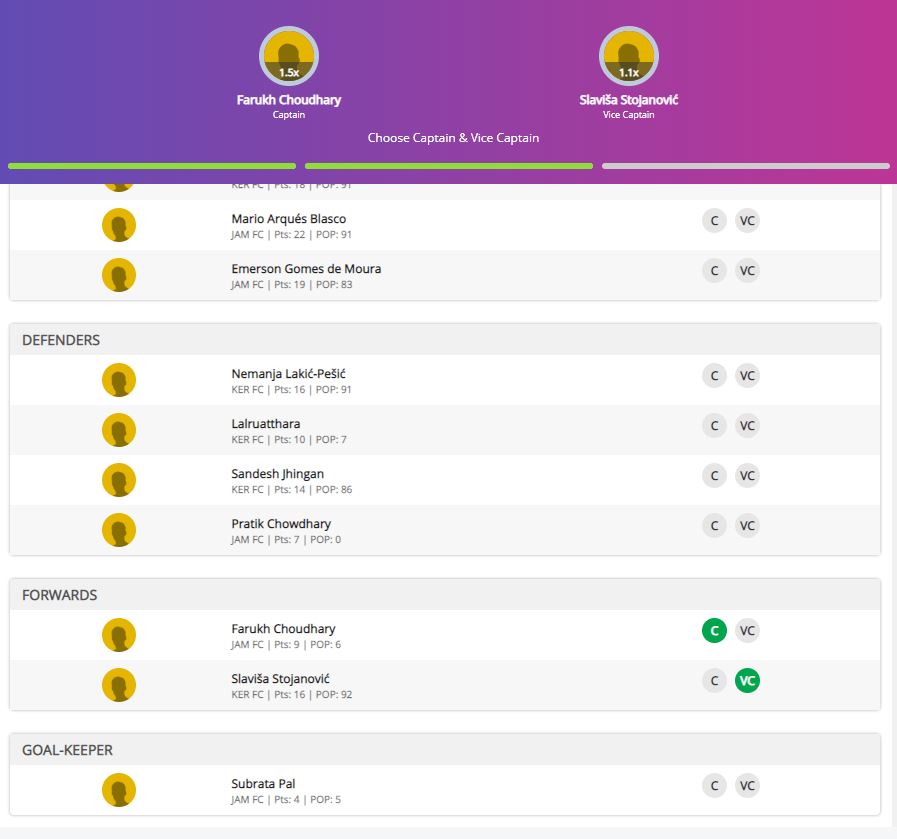Deselect Farukh Choudhary as captain

714,631
